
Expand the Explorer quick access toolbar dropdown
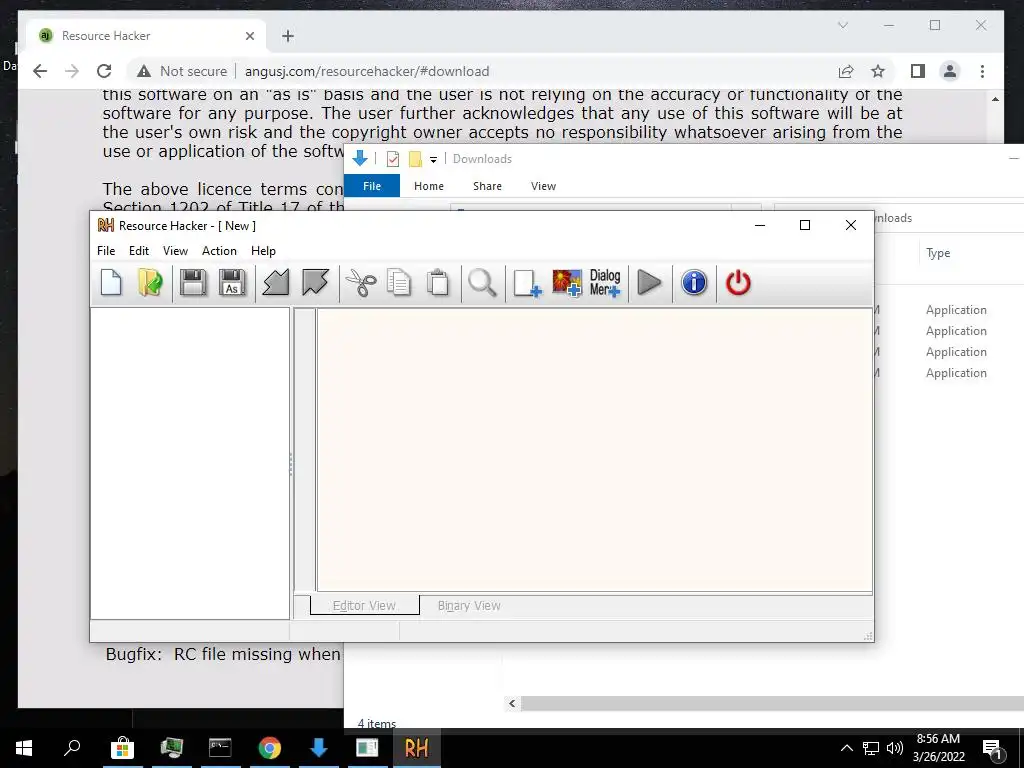coord(433,159)
